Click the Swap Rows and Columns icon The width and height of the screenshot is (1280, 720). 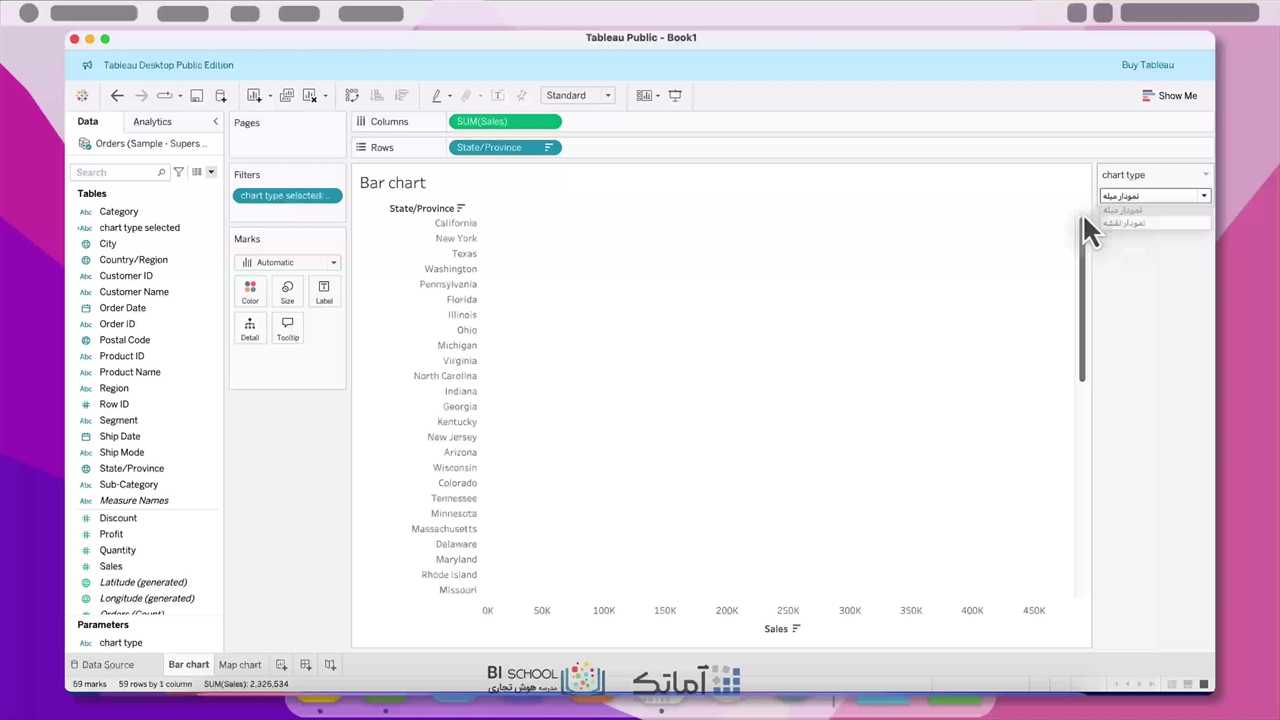(x=352, y=96)
